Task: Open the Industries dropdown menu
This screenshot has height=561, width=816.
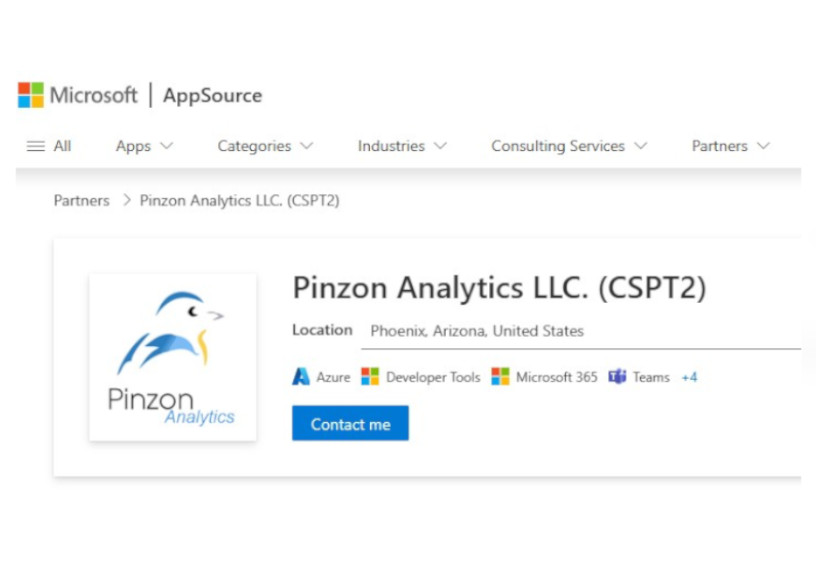Action: pyautogui.click(x=402, y=146)
